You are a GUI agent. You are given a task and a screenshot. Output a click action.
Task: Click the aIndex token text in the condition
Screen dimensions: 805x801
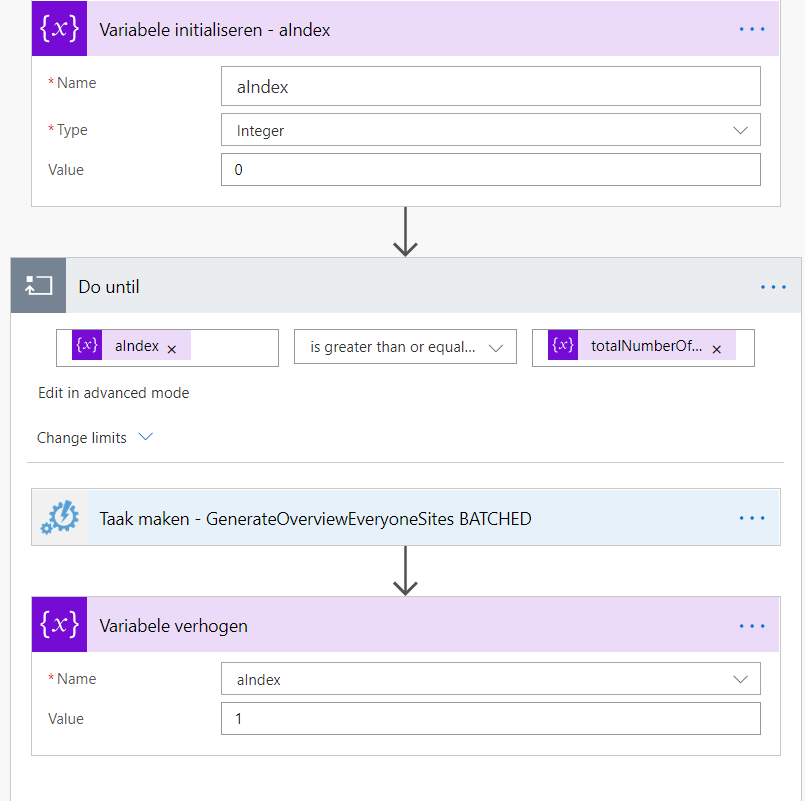[137, 346]
